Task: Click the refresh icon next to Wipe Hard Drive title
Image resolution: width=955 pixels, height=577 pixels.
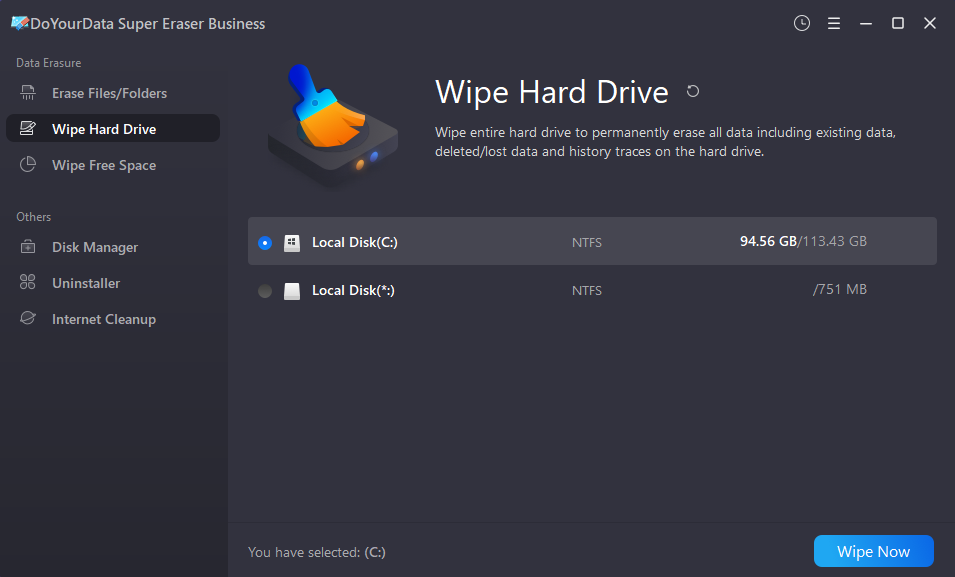Action: (x=692, y=91)
